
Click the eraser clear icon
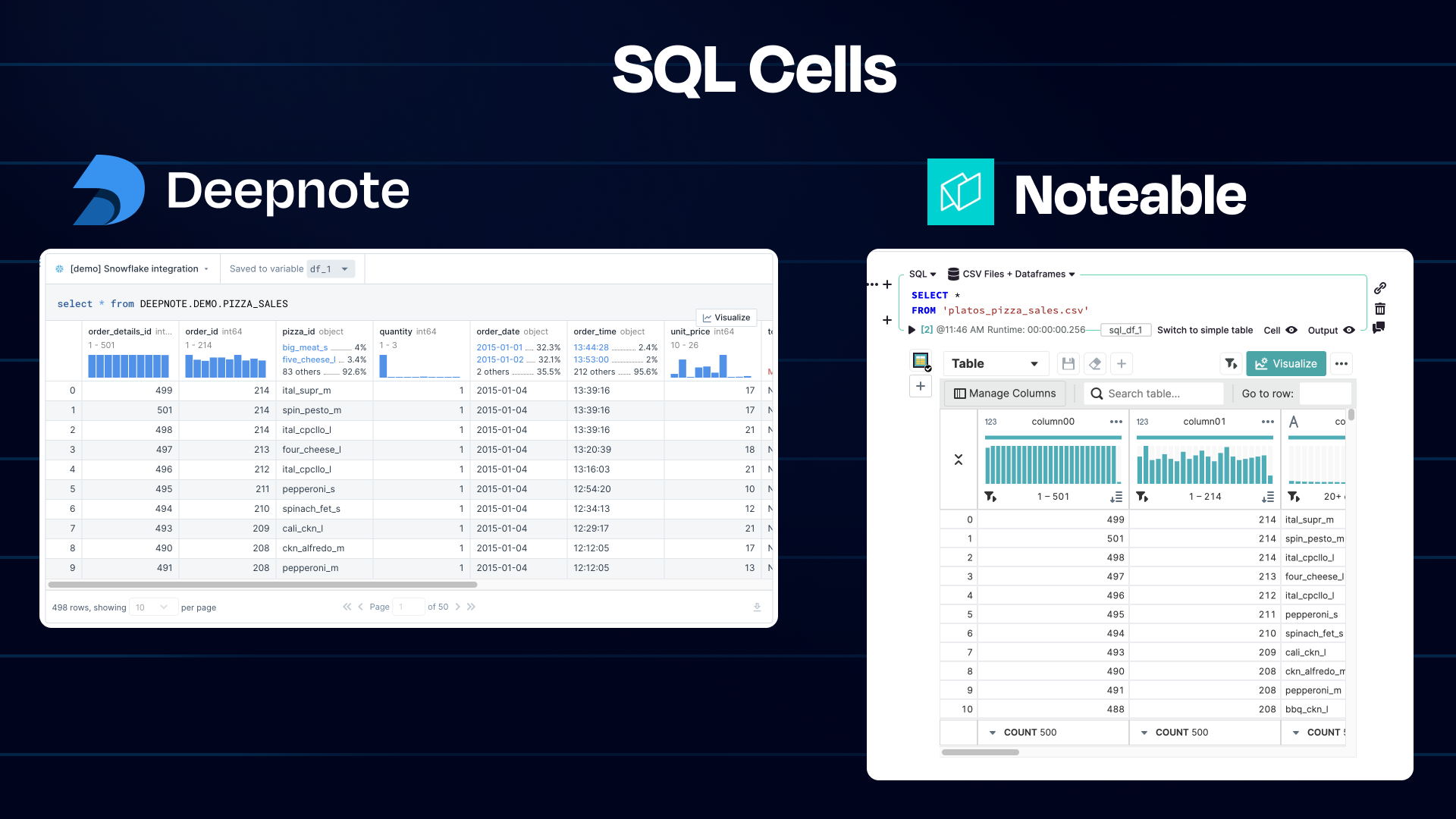(1095, 363)
